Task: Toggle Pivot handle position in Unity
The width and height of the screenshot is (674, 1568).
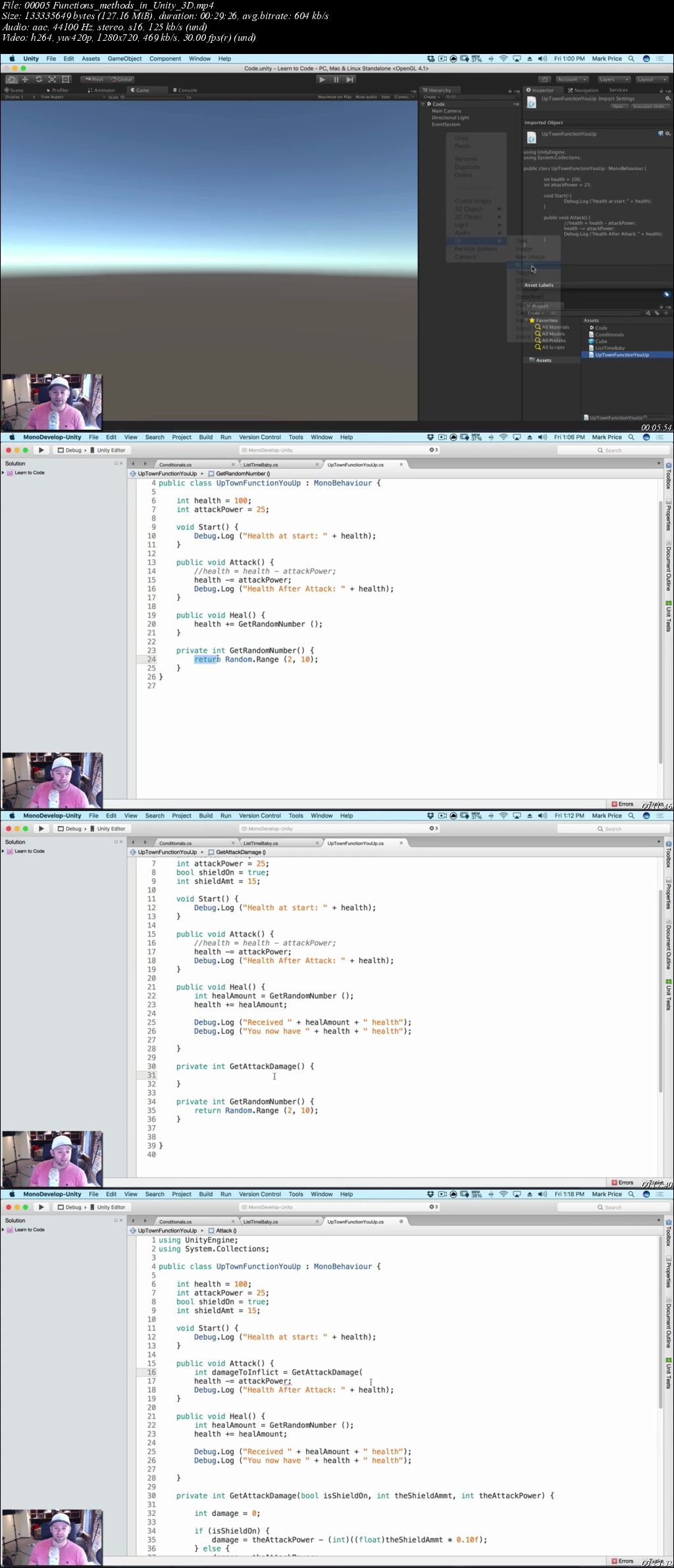Action: coord(93,79)
